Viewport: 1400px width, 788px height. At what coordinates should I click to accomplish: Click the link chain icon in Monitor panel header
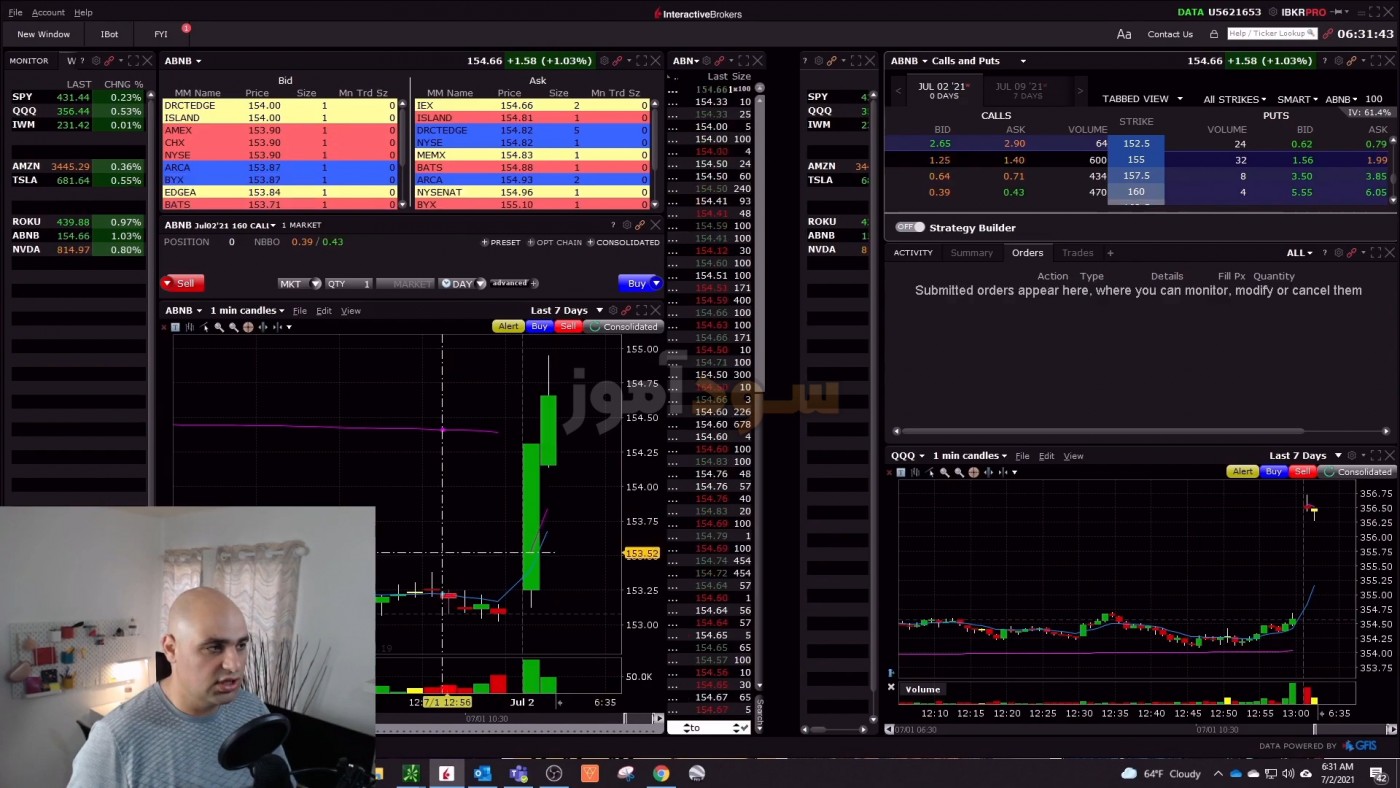(x=109, y=61)
